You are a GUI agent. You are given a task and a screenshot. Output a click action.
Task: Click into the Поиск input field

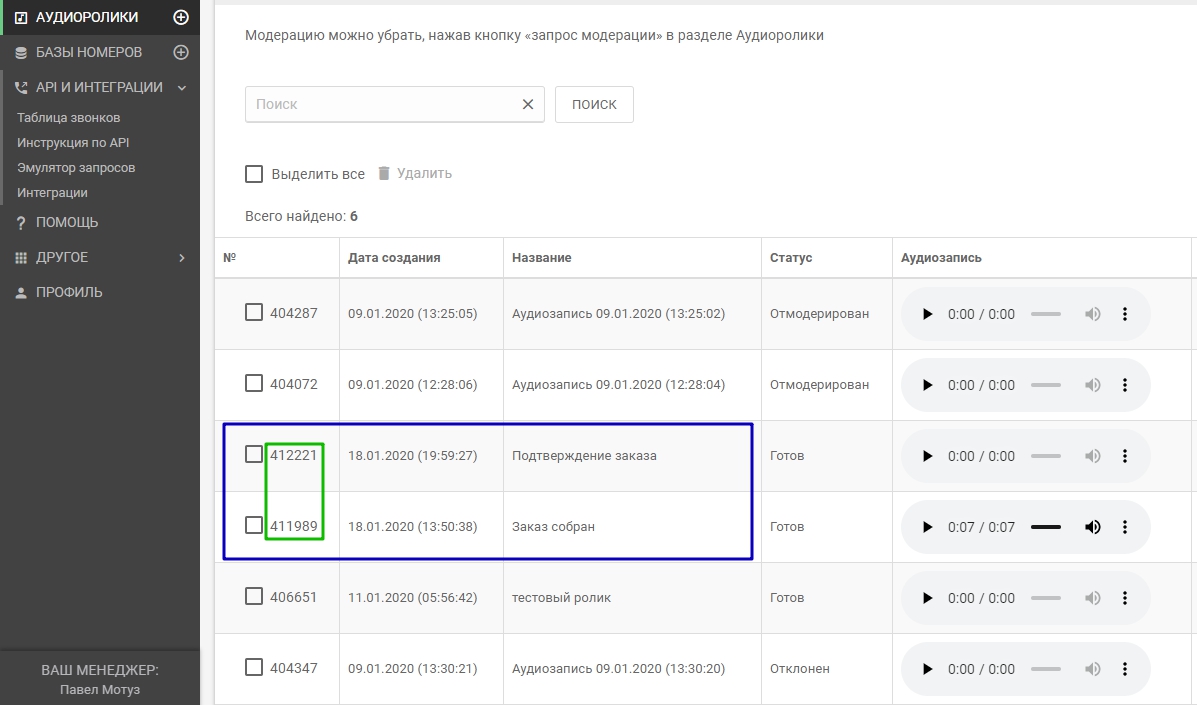(x=380, y=104)
